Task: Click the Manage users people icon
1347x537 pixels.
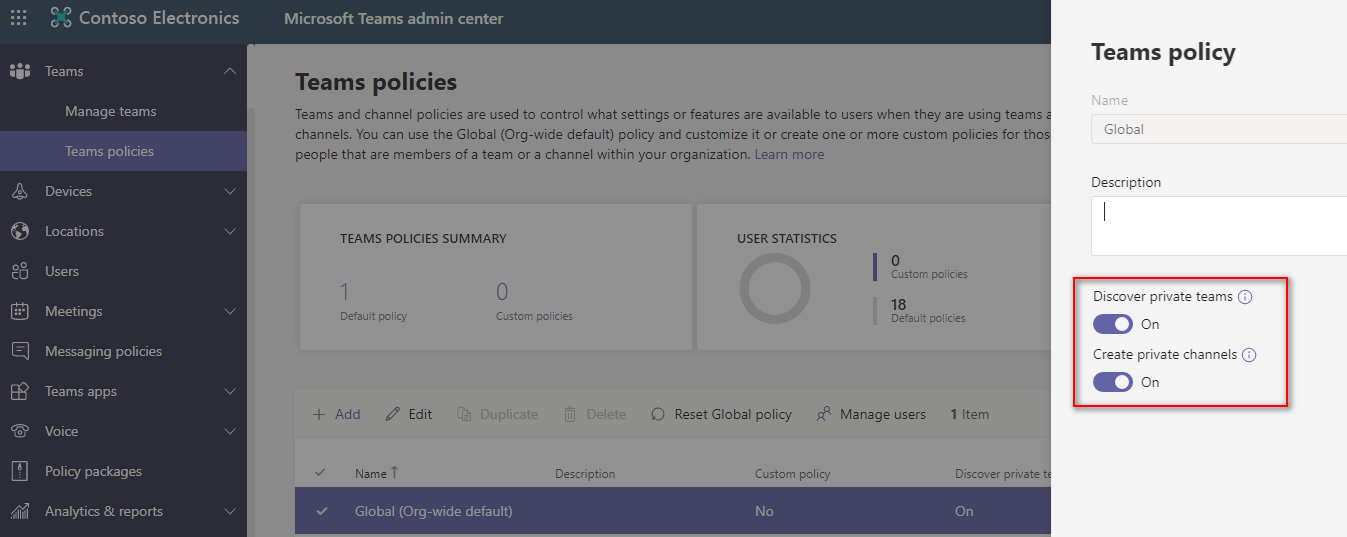Action: (x=824, y=414)
